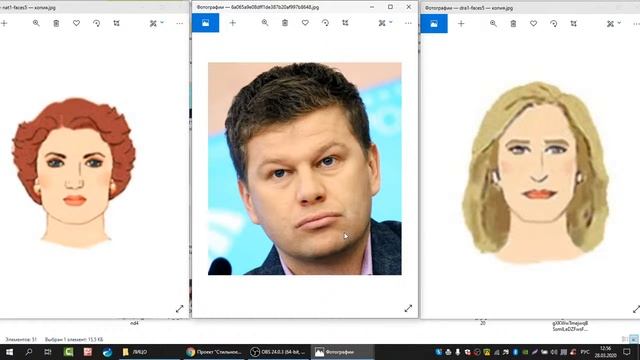Zoom the blonde drawing in the right window
640x360 pixels.
pos(493,24)
